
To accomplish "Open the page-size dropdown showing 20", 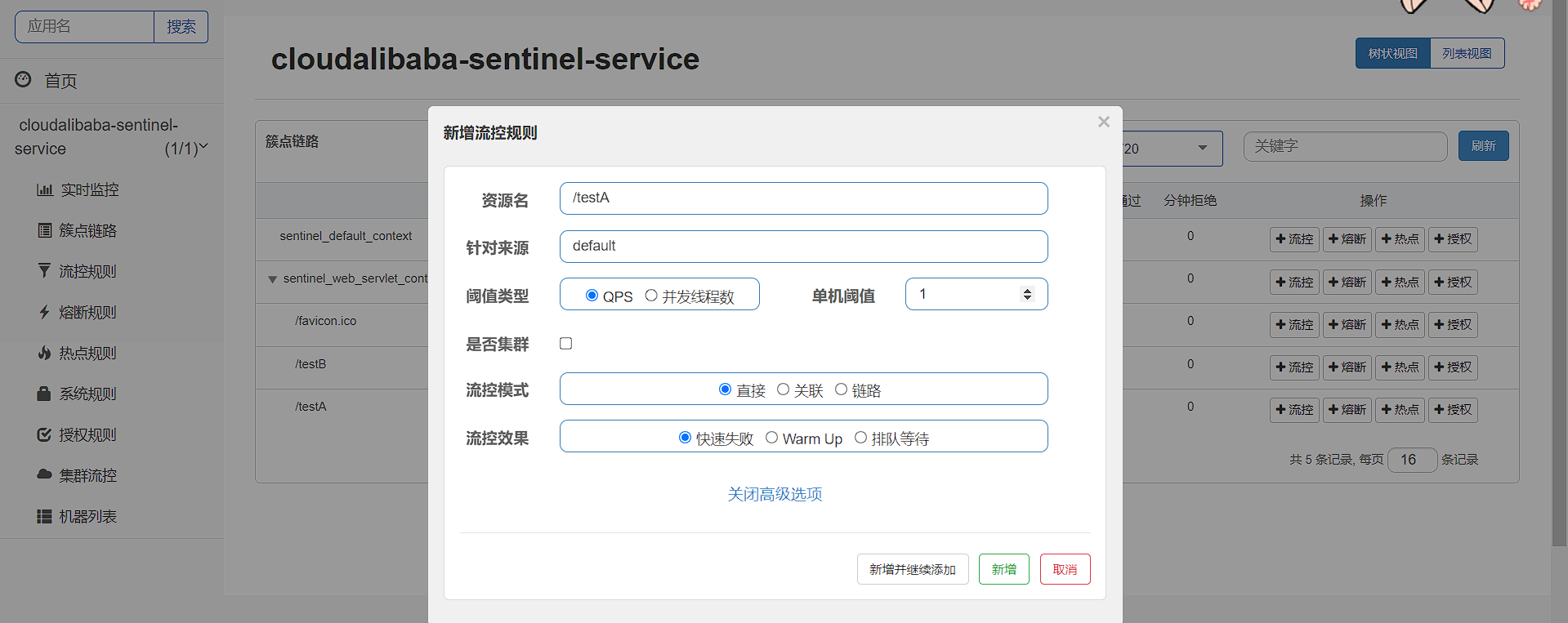I will (1171, 149).
